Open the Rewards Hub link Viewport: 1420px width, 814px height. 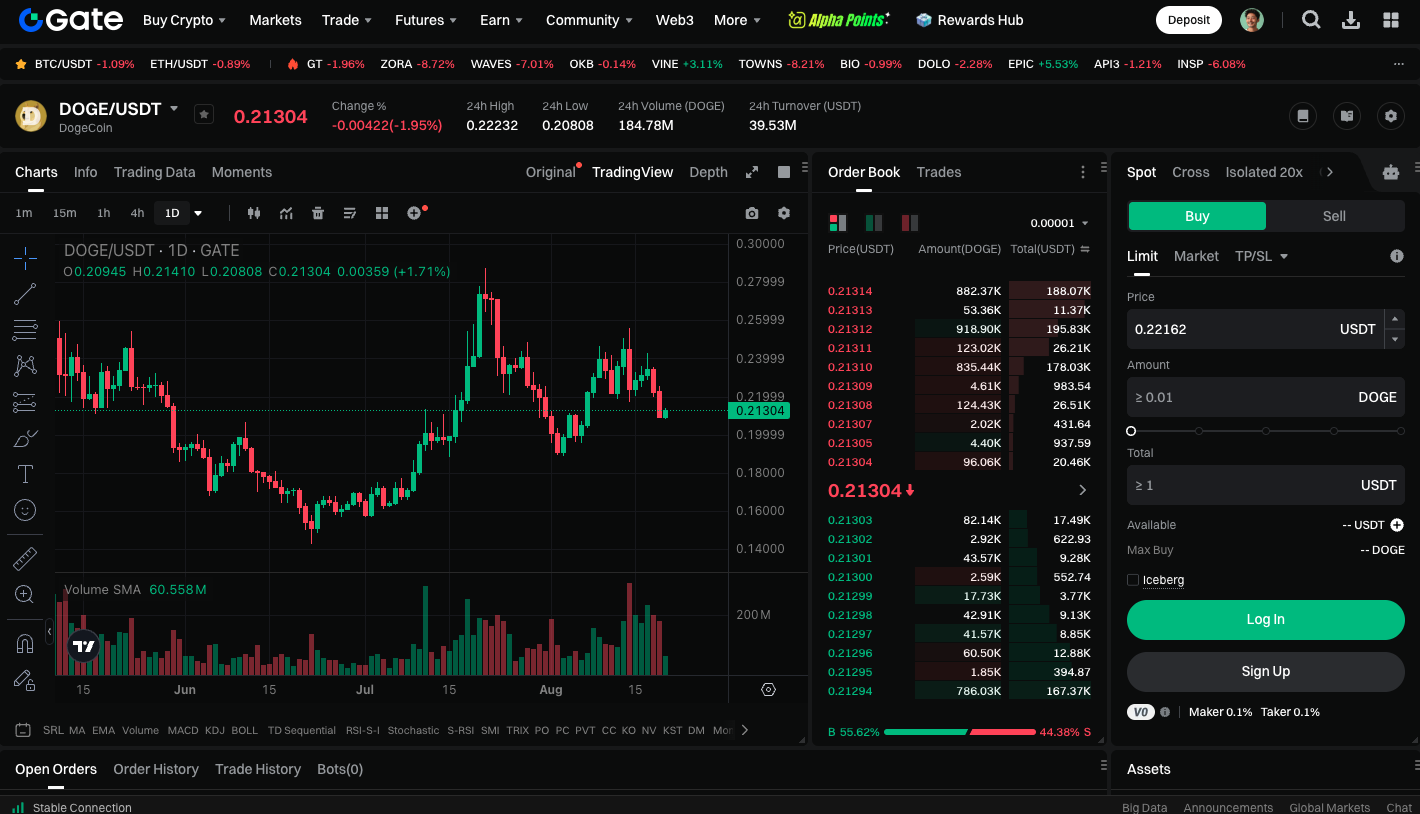[969, 20]
